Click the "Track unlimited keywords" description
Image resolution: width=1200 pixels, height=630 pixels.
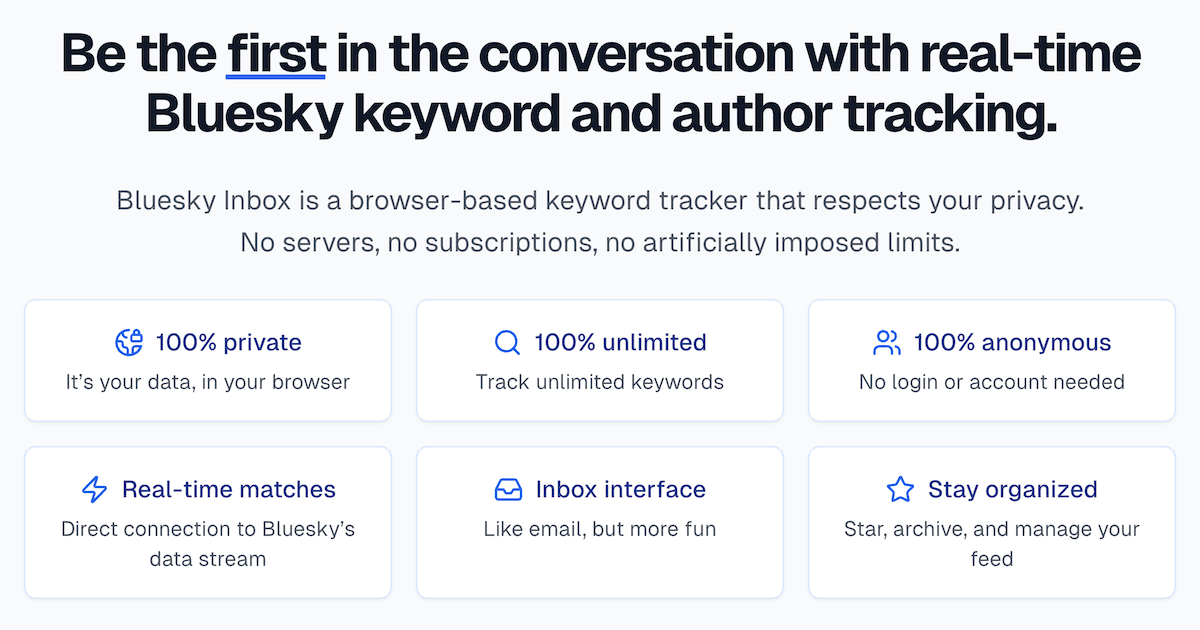(600, 382)
